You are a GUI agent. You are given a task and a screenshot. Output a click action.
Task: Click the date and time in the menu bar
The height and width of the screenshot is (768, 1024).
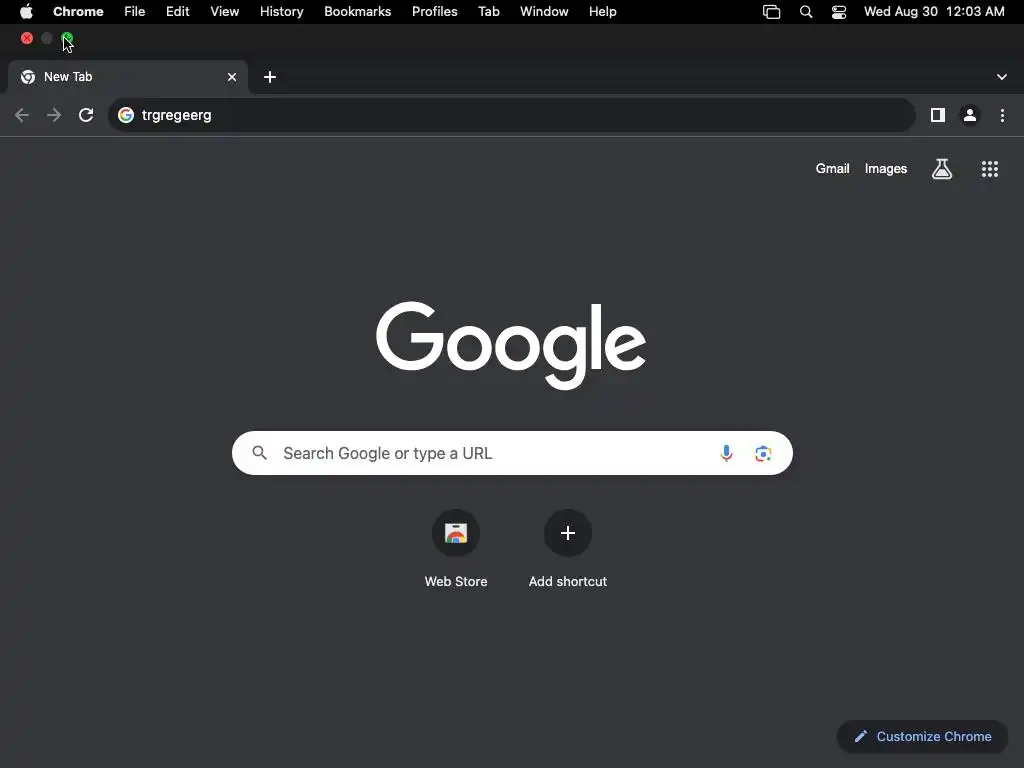pyautogui.click(x=934, y=12)
